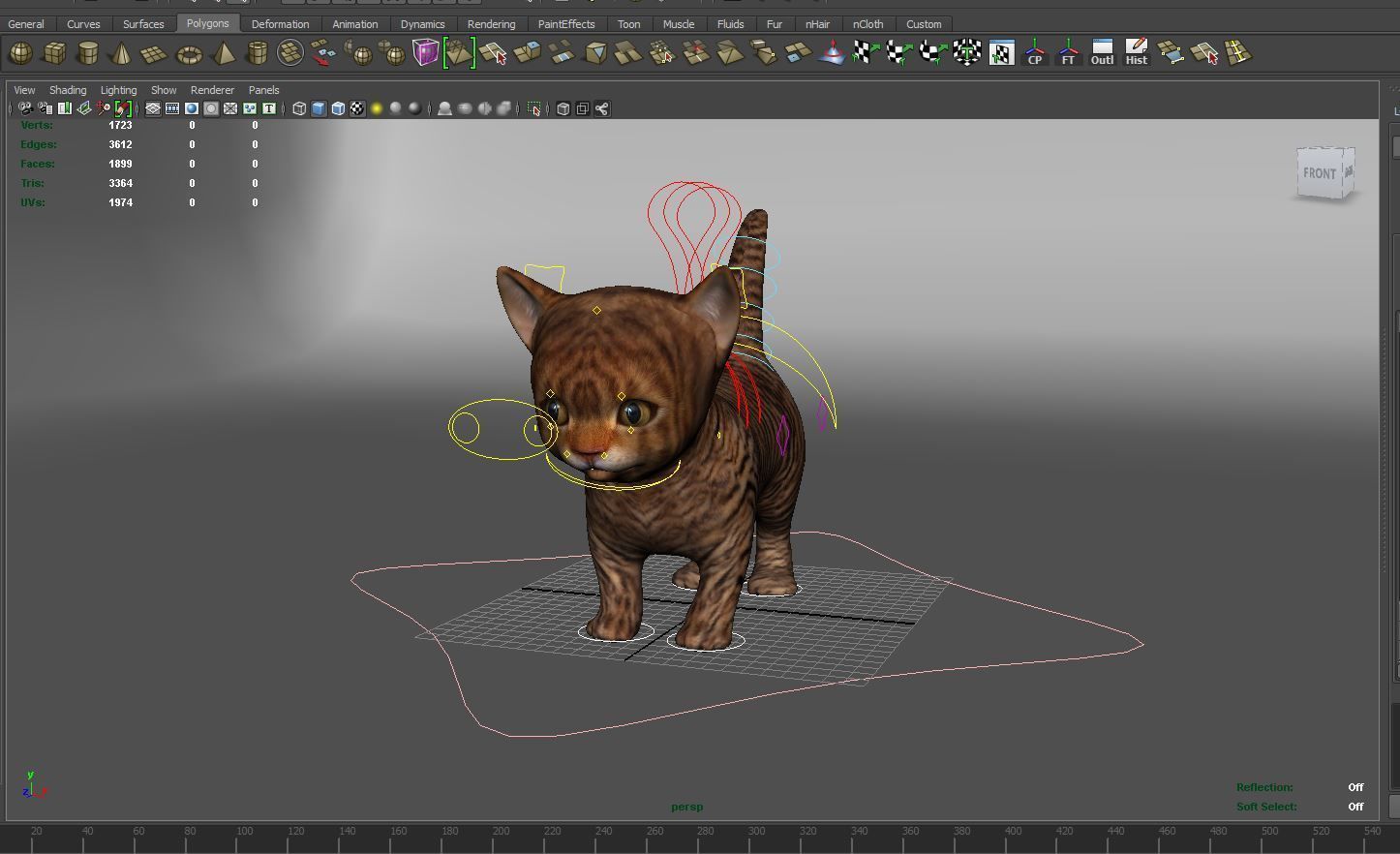Create a polygon cone from the shelf
Viewport: 1400px width, 854px height.
(x=121, y=53)
